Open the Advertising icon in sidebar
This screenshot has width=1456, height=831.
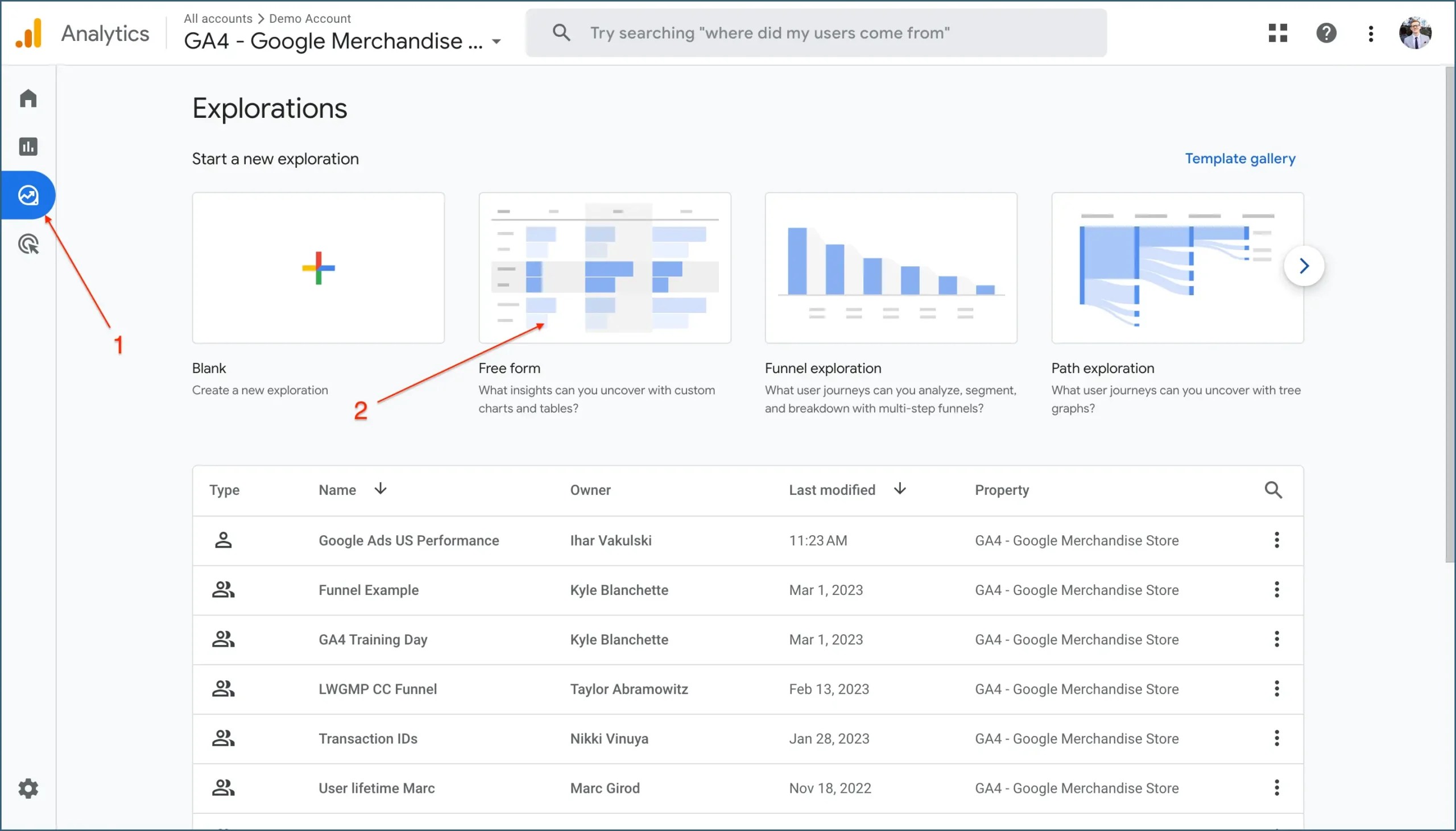point(28,244)
